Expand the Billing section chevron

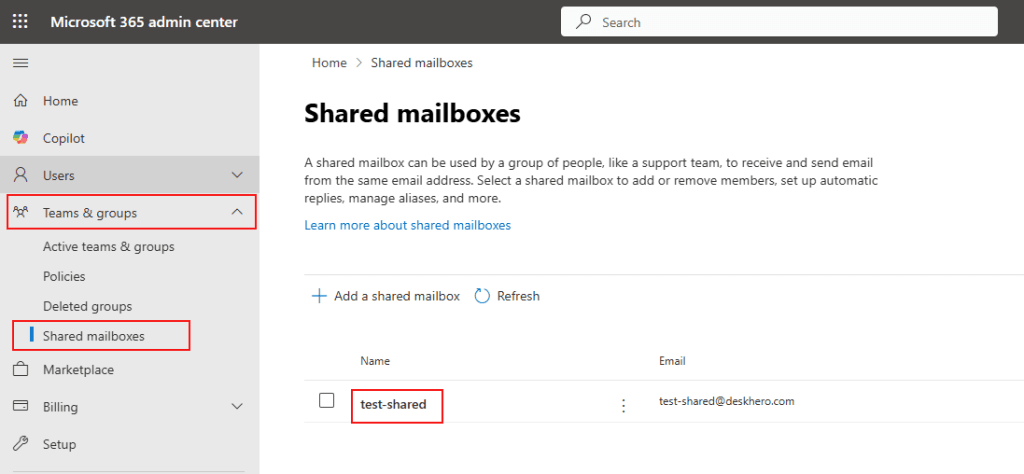pyautogui.click(x=237, y=407)
